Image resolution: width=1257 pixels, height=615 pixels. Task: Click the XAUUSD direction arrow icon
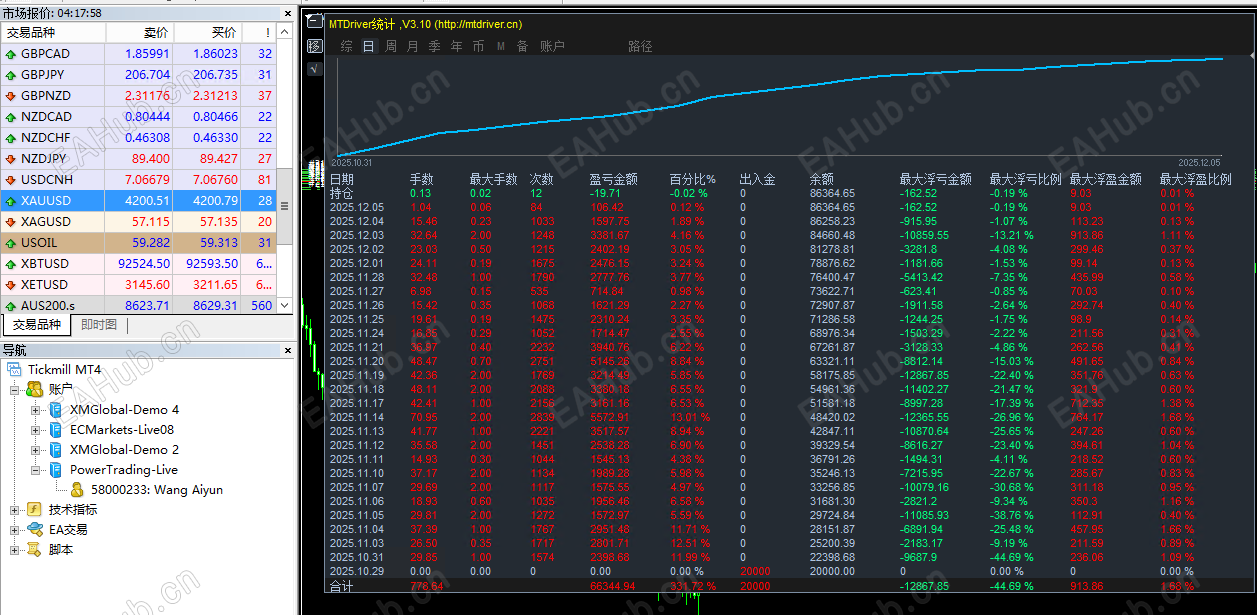pos(10,201)
